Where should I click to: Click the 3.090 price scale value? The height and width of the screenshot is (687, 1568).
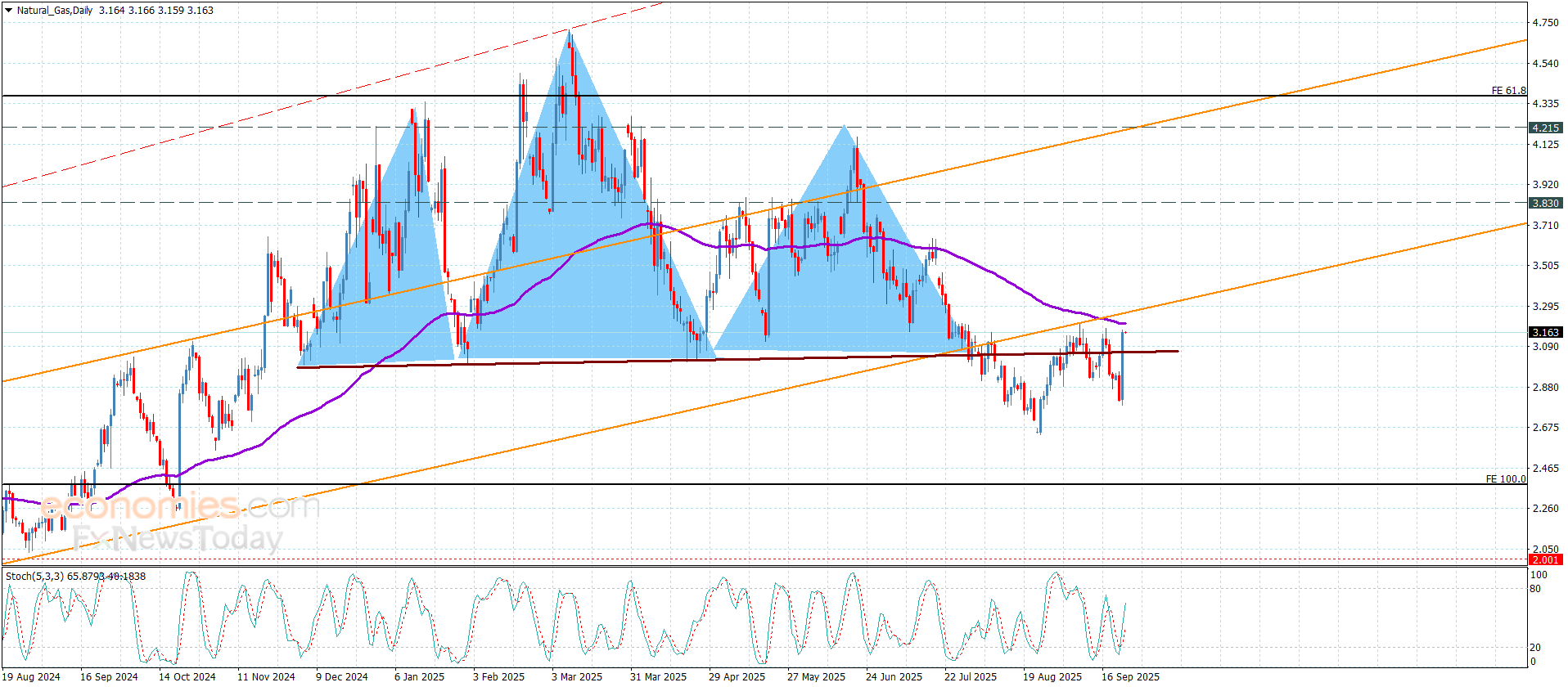(x=1545, y=347)
